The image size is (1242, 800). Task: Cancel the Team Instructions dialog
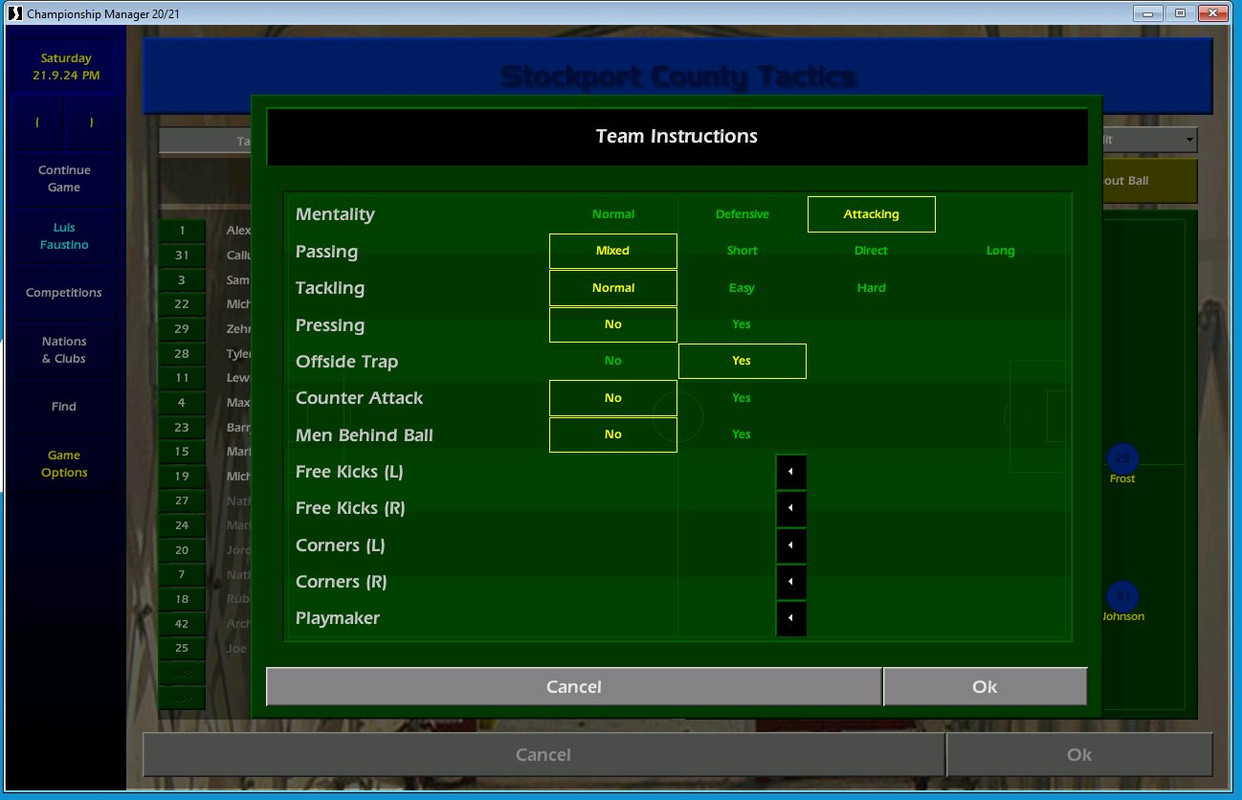tap(574, 687)
